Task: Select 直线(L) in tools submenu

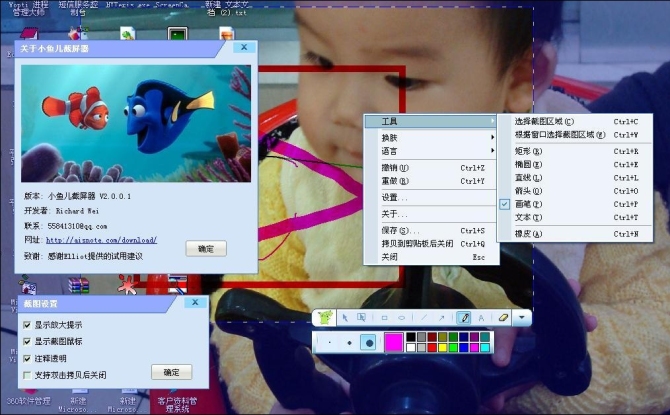Action: (x=575, y=177)
